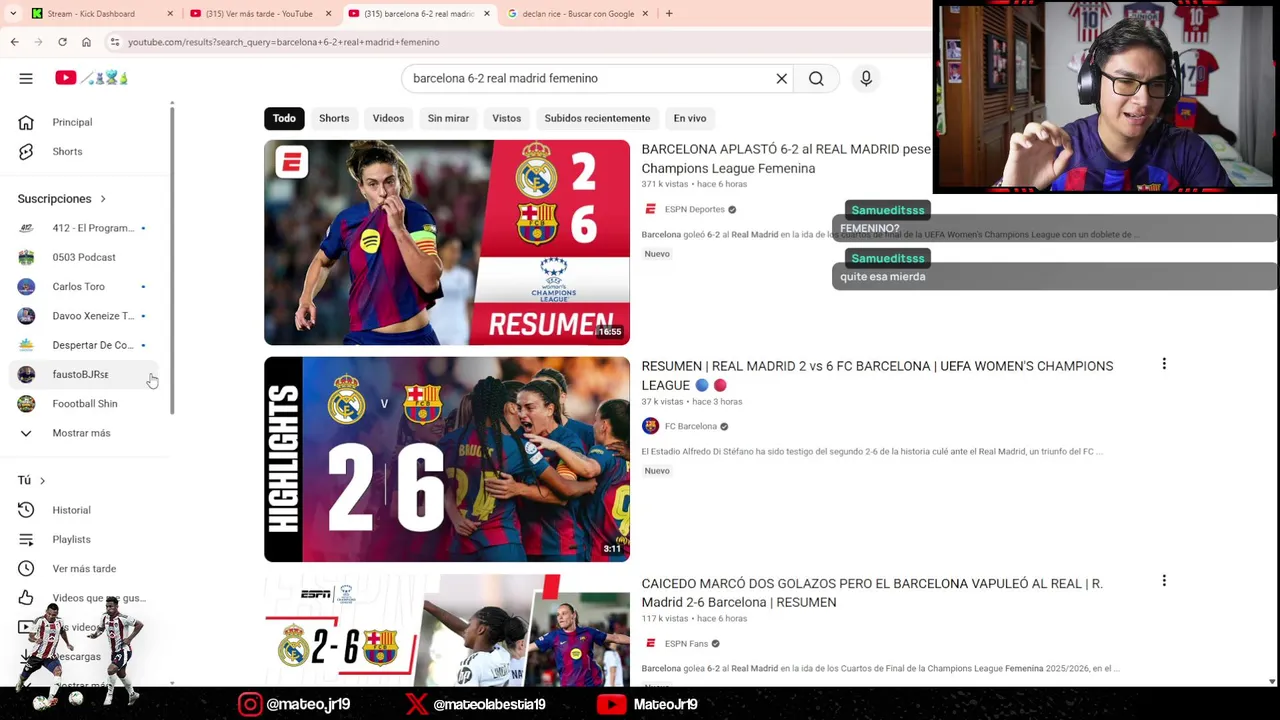Viewport: 1280px width, 720px height.
Task: Clear the search box with X icon
Action: [782, 78]
